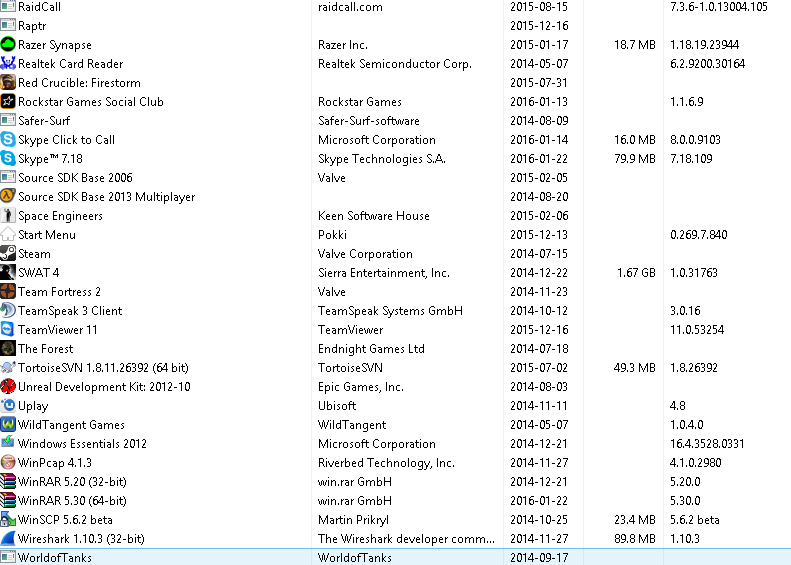The width and height of the screenshot is (791, 565).
Task: Click the Team Fortress 2 icon
Action: tap(8, 292)
